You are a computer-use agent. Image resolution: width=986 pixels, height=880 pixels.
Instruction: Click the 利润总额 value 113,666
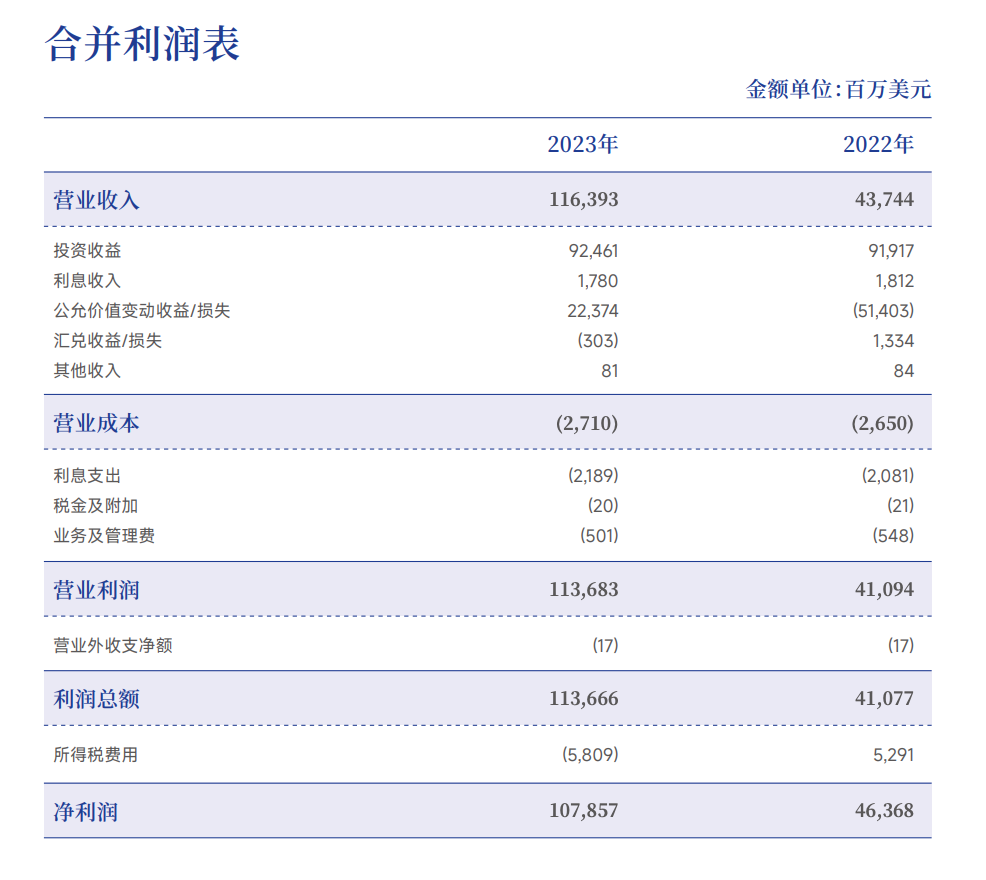pyautogui.click(x=584, y=698)
